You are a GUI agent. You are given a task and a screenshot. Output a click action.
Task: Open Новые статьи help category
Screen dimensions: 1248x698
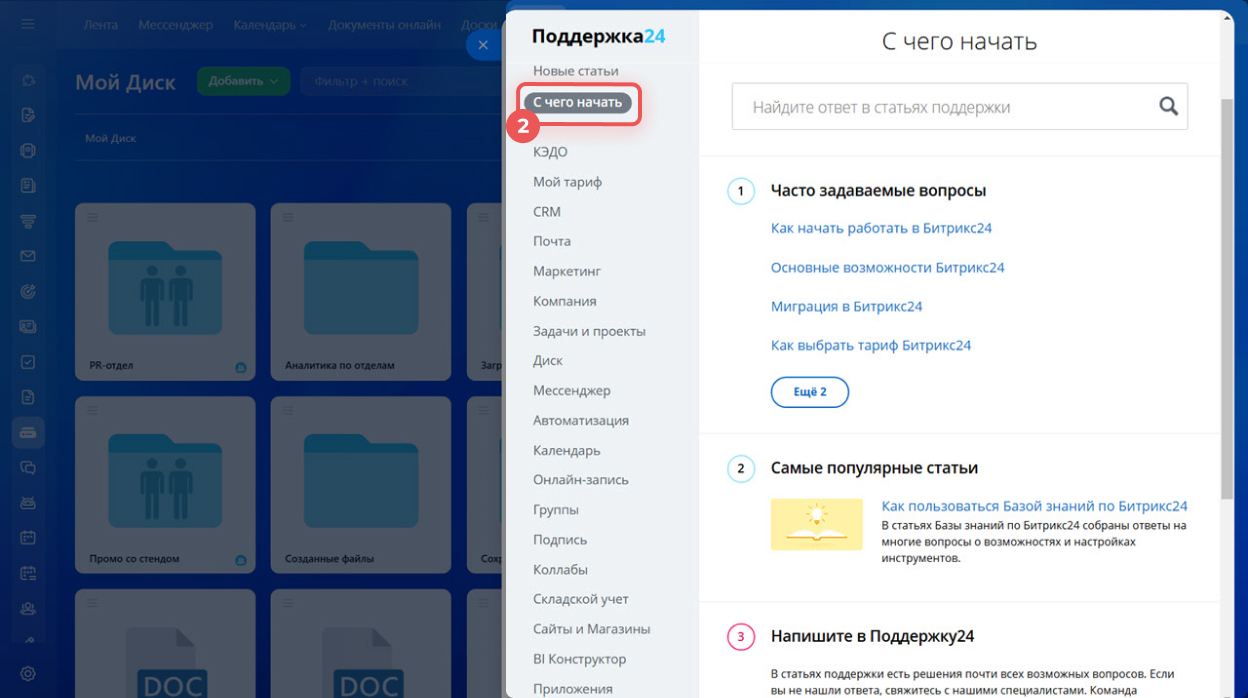point(576,71)
